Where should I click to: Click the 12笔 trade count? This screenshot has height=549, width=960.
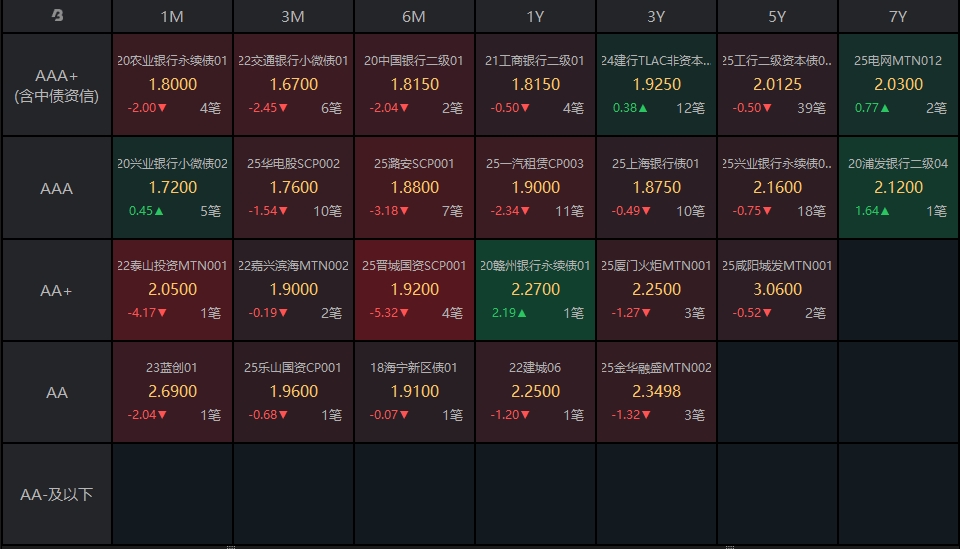690,108
